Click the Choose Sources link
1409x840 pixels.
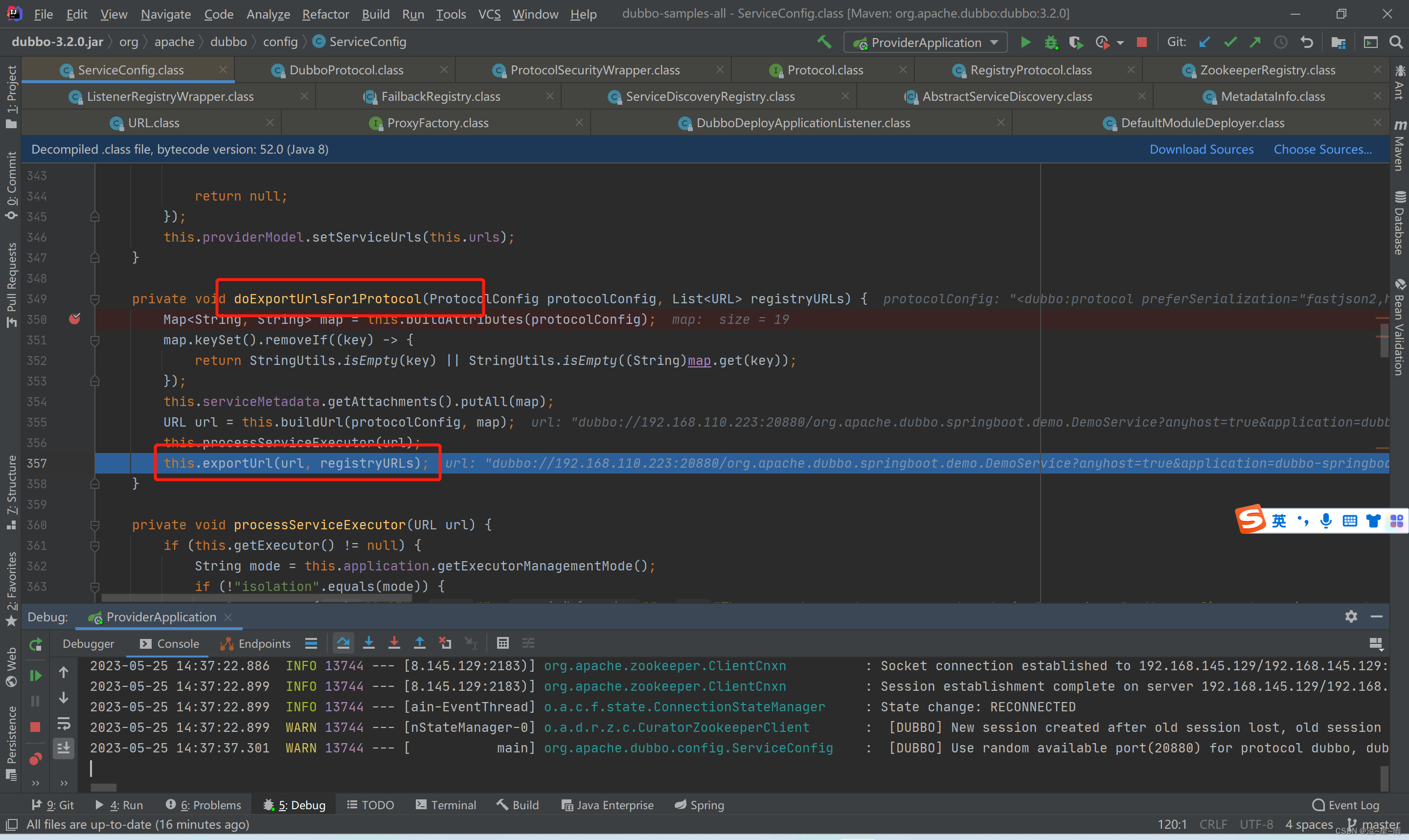(x=1322, y=149)
